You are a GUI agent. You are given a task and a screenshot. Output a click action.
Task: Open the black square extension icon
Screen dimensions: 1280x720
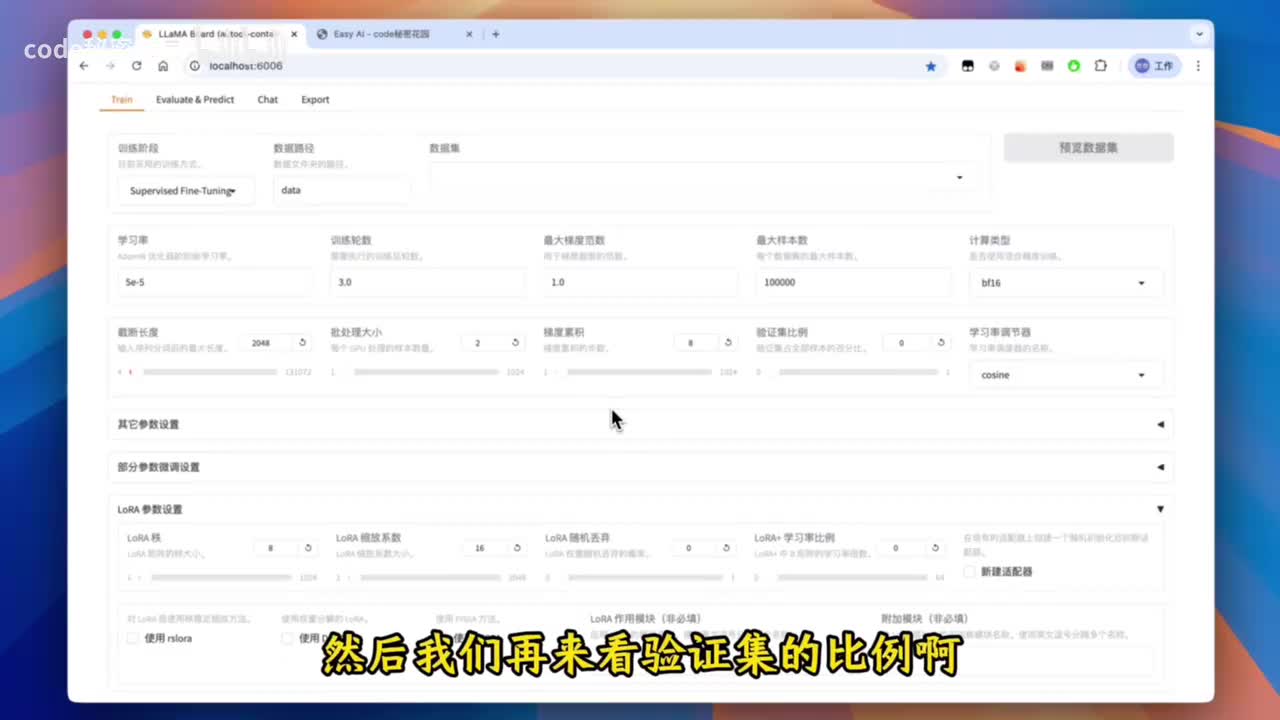click(x=967, y=66)
